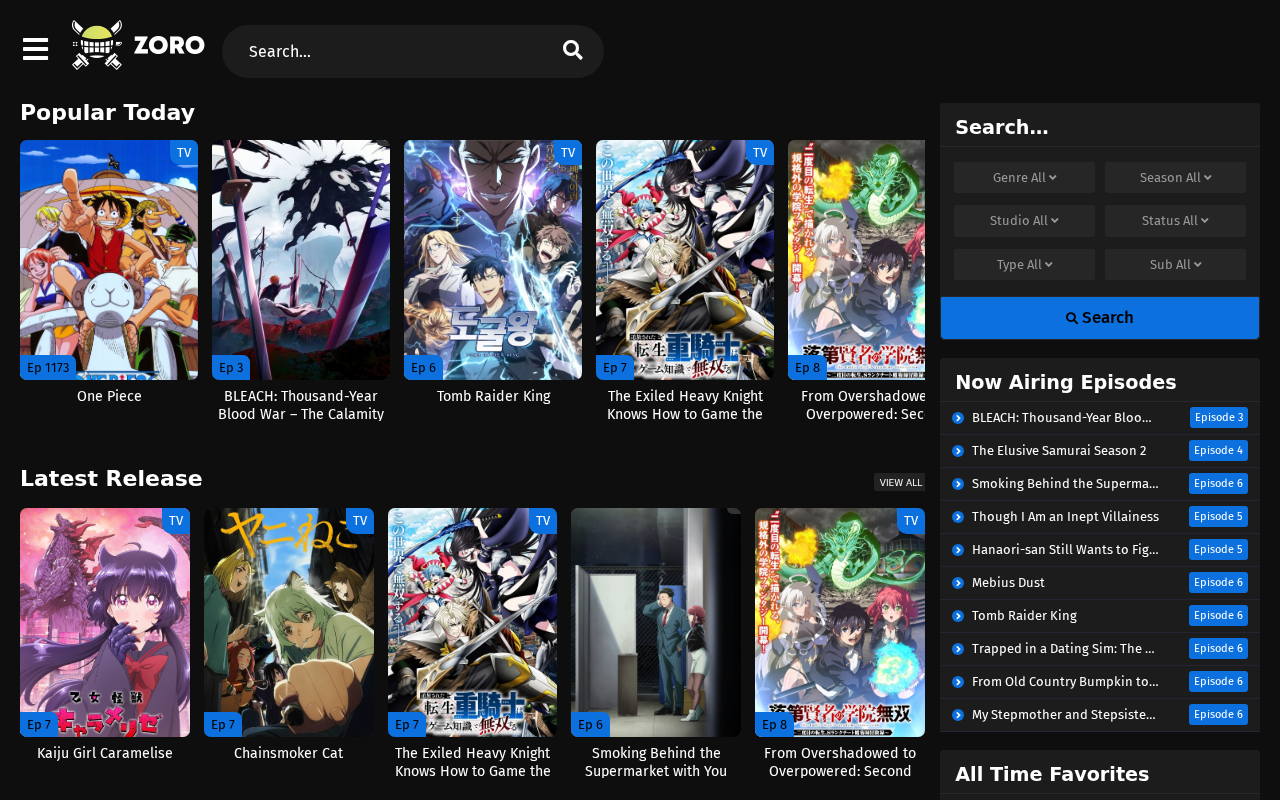1280x800 pixels.
Task: Click the Tomb Raider King title under poster
Action: (x=493, y=397)
